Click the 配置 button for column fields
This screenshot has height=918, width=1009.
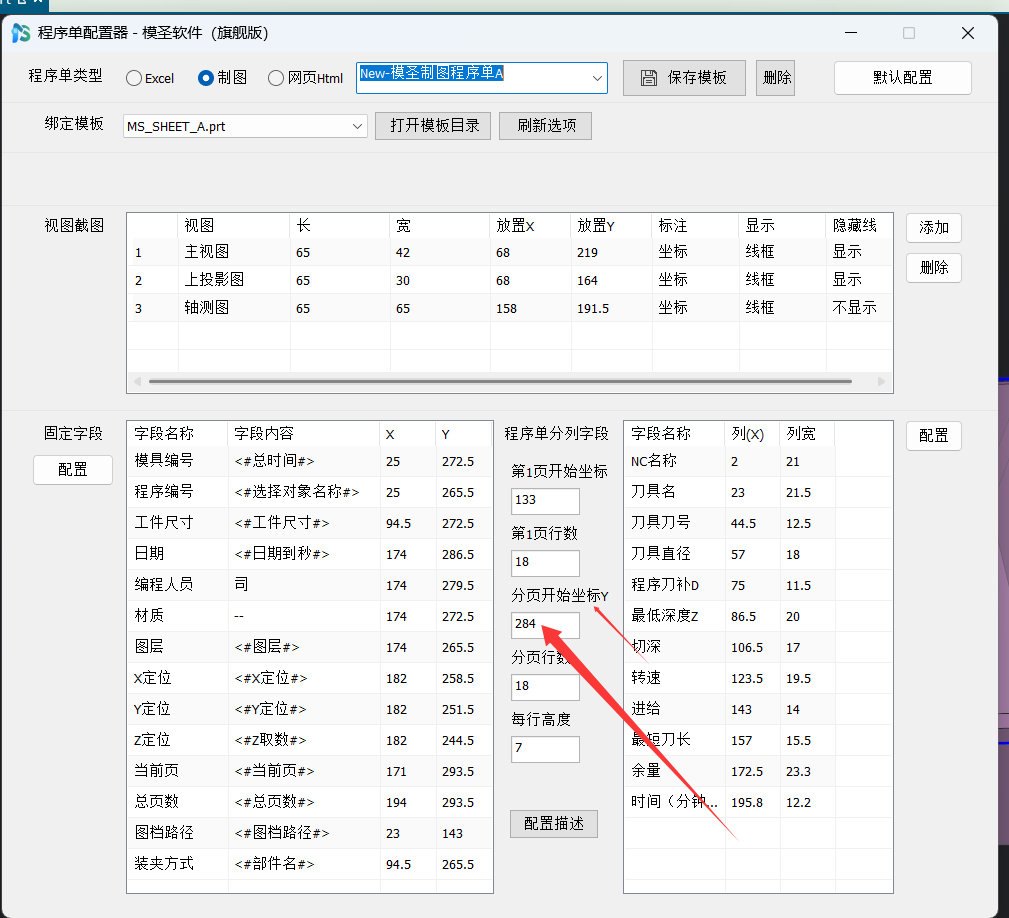pos(934,436)
